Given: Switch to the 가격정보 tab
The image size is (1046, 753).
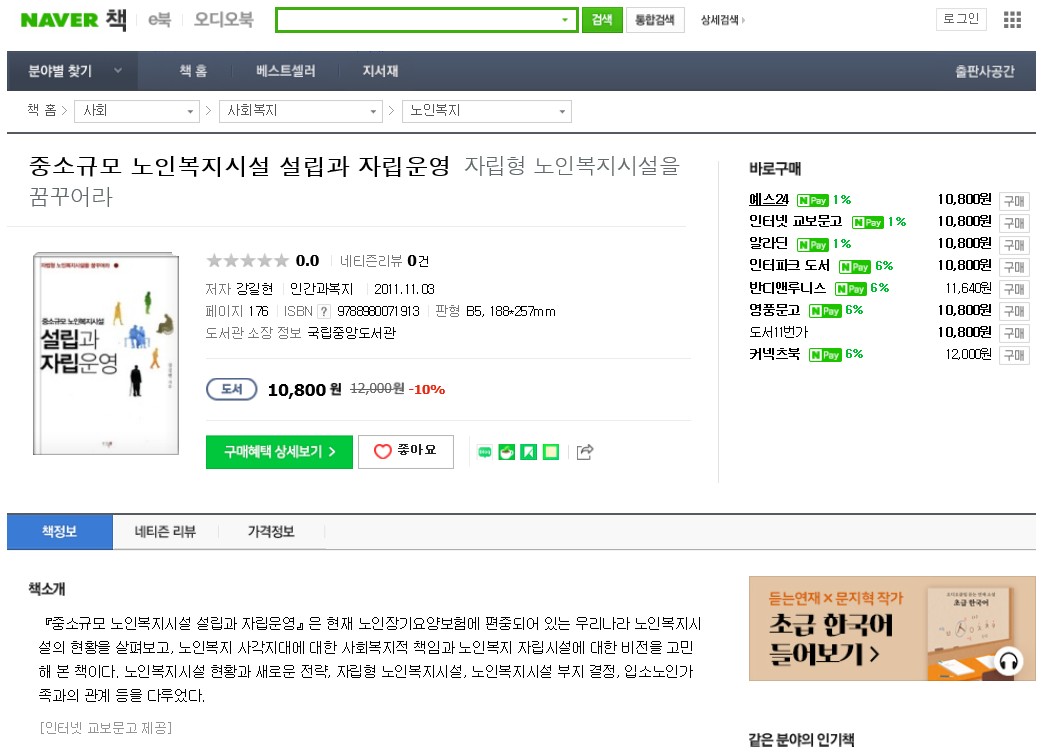Looking at the screenshot, I should pyautogui.click(x=271, y=532).
